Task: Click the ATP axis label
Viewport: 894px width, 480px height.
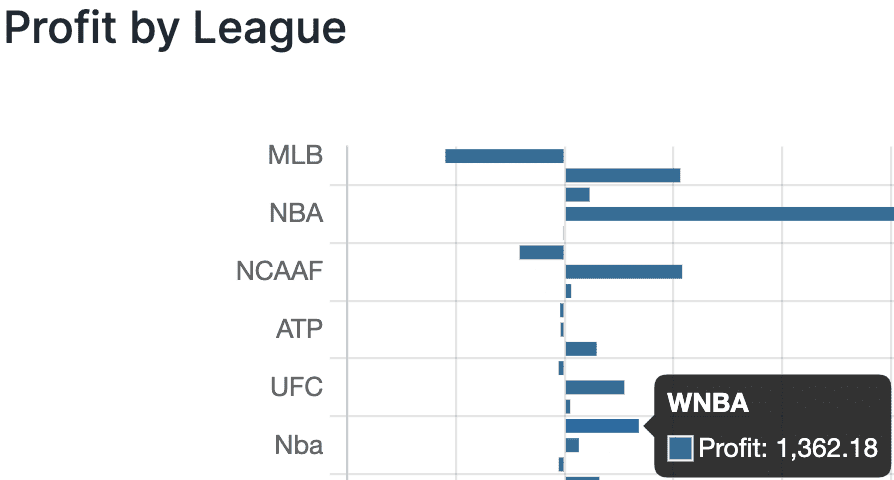Action: coord(299,329)
